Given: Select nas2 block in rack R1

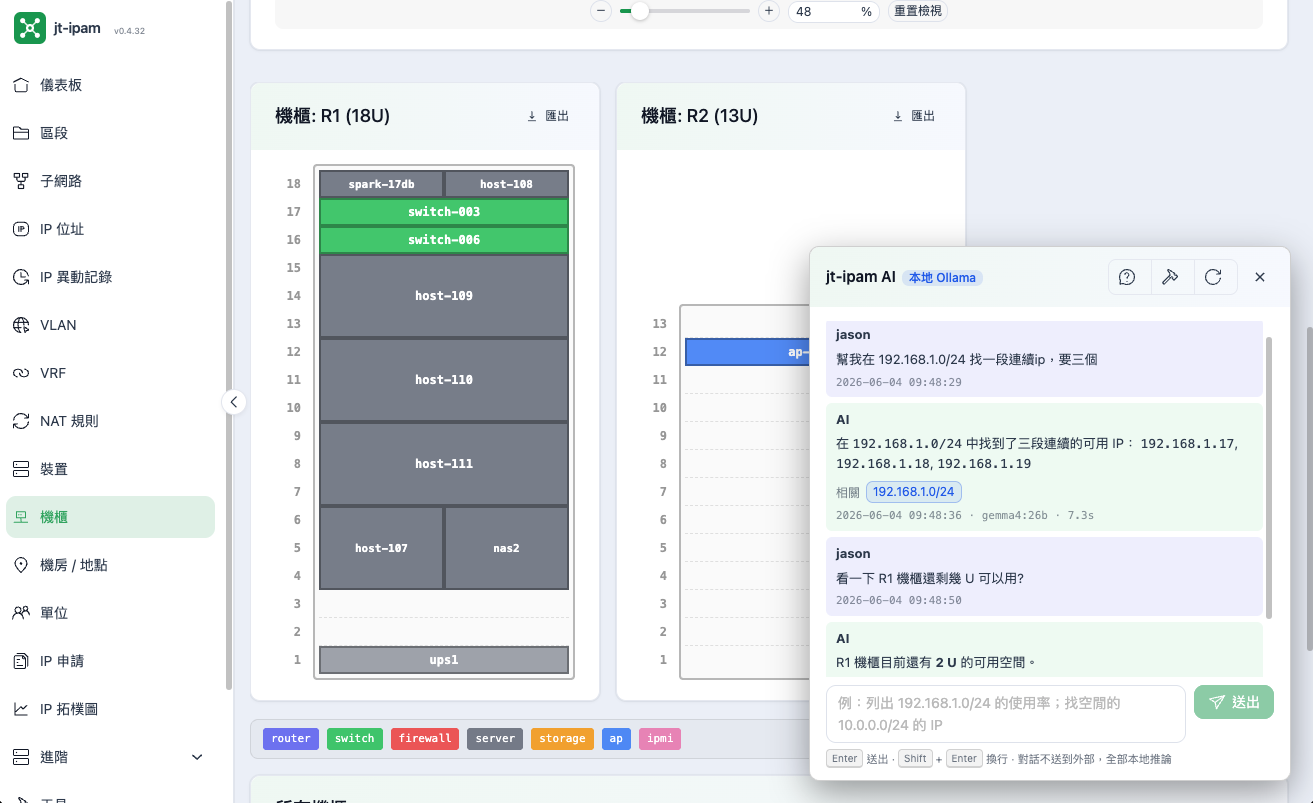Looking at the screenshot, I should point(506,548).
